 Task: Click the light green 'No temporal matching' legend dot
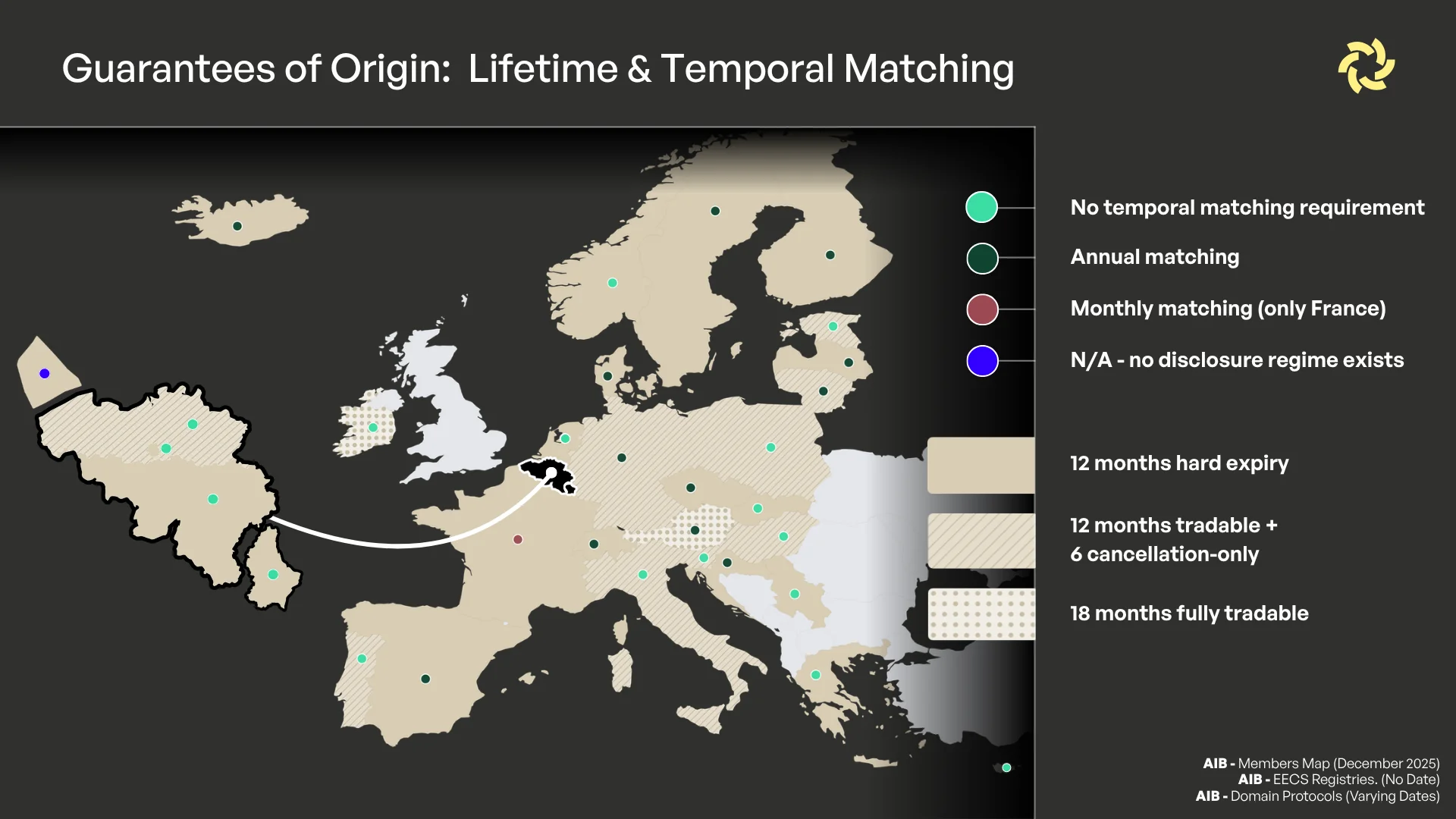[981, 207]
